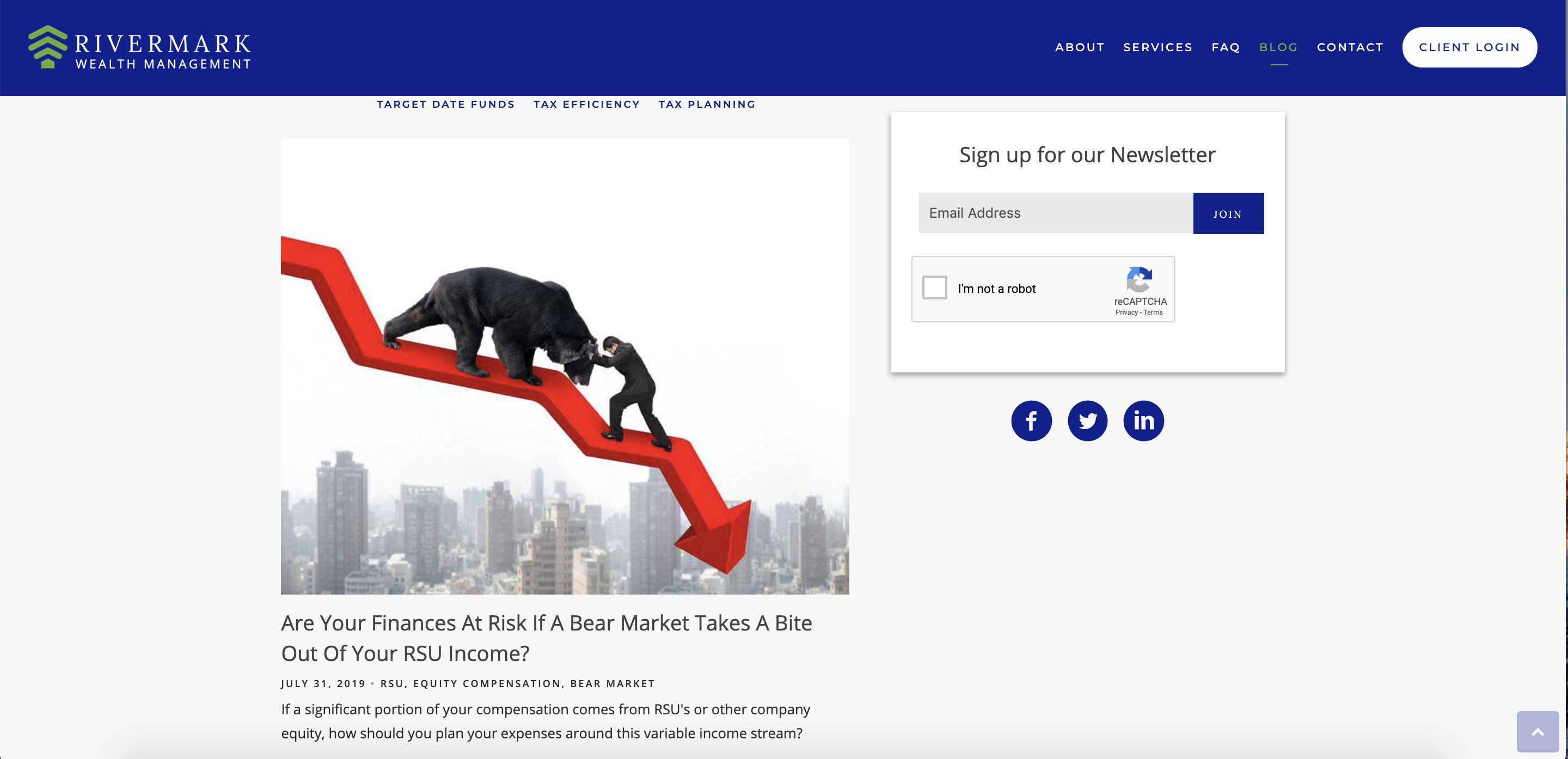Screen dimensions: 1568x759
Task: Open the About menu item
Action: 1079,47
